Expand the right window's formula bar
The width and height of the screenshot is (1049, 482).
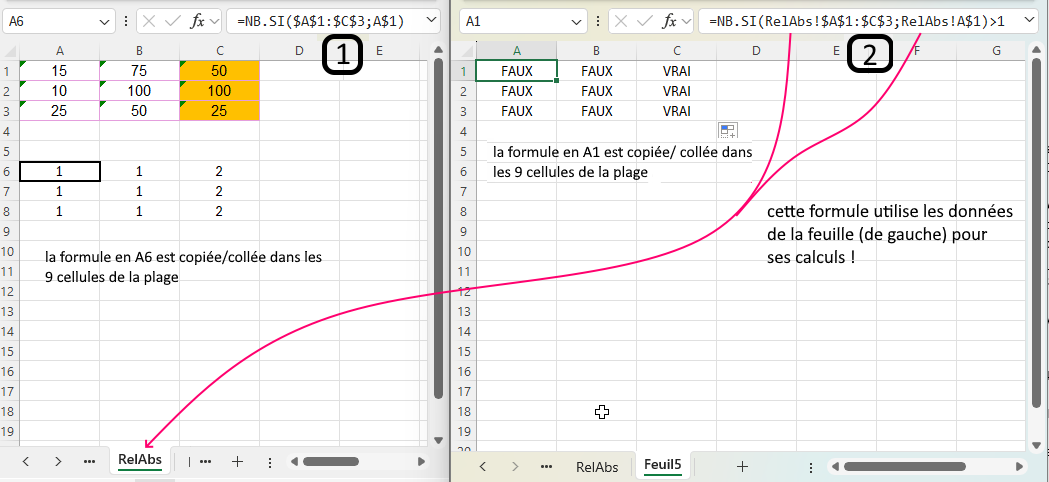coord(1027,21)
